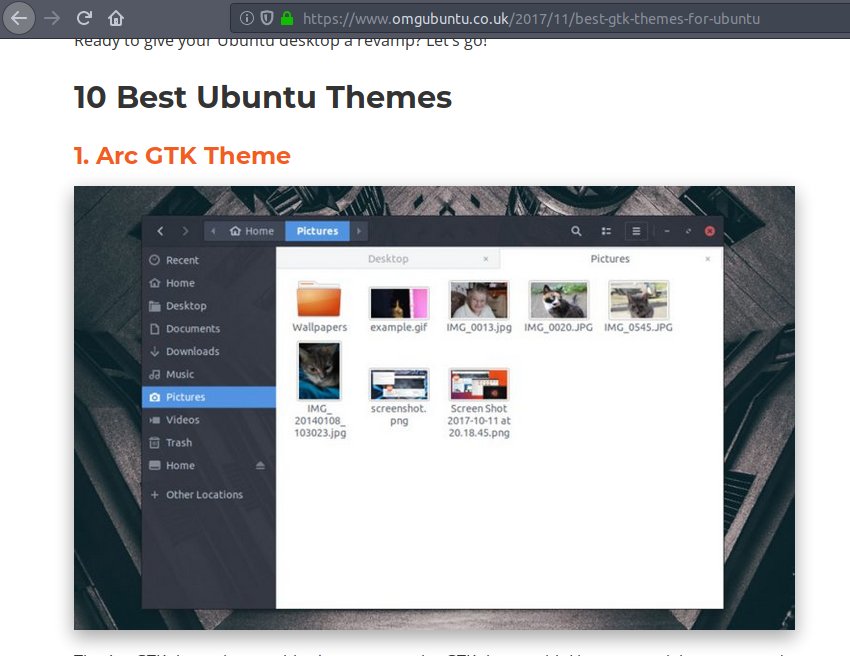The height and width of the screenshot is (656, 850).
Task: Select the screenshot.png thumbnail
Action: point(399,384)
